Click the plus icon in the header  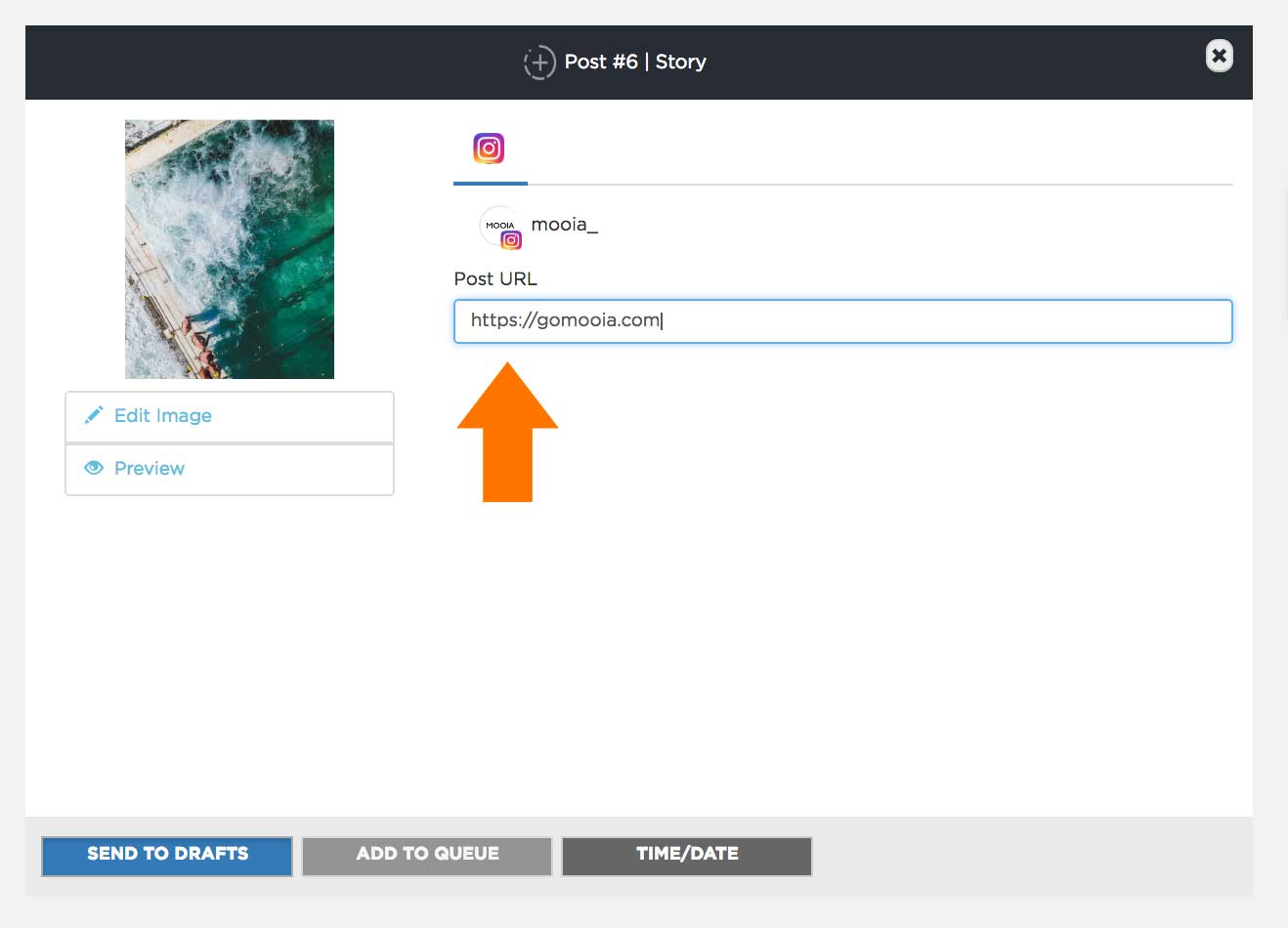[x=539, y=62]
